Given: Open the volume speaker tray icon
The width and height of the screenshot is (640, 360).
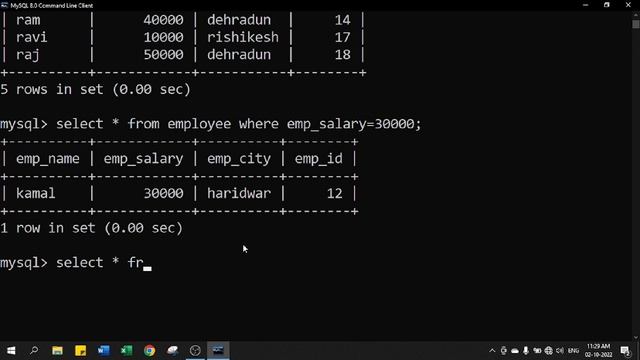Looking at the screenshot, I should (560, 351).
